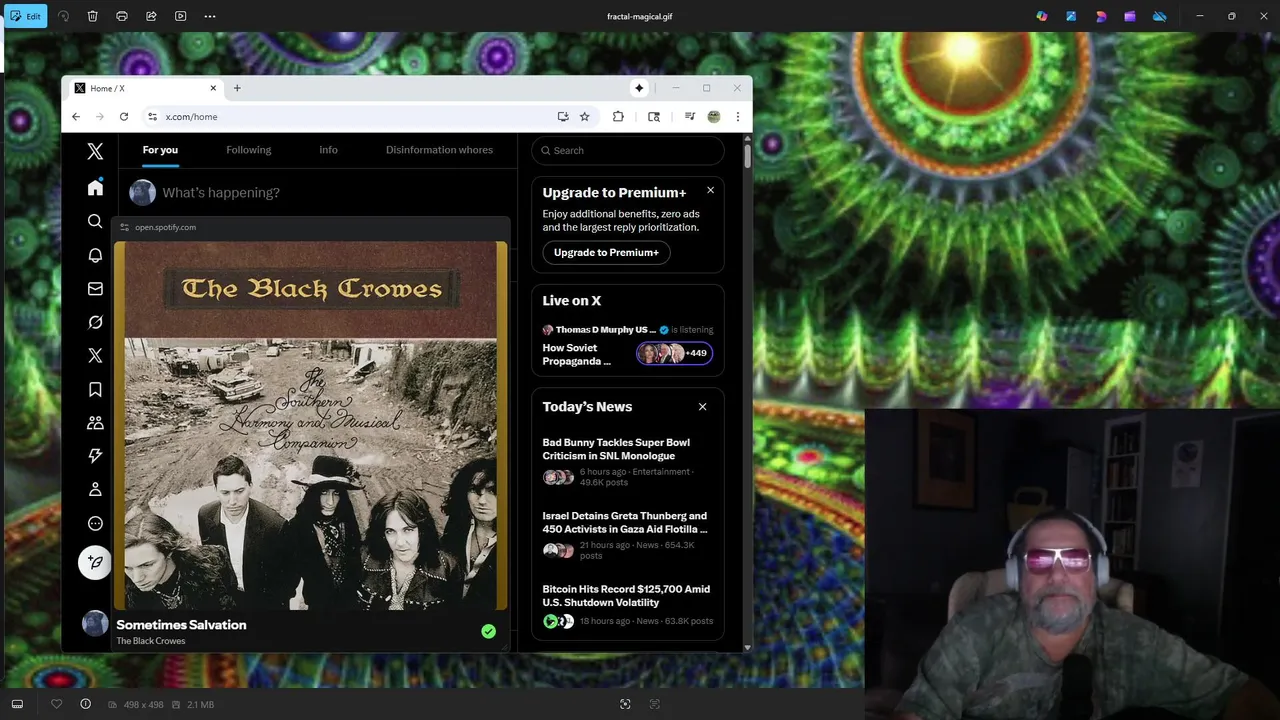Bookmark this page with the star icon
This screenshot has height=720, width=1280.
click(585, 117)
